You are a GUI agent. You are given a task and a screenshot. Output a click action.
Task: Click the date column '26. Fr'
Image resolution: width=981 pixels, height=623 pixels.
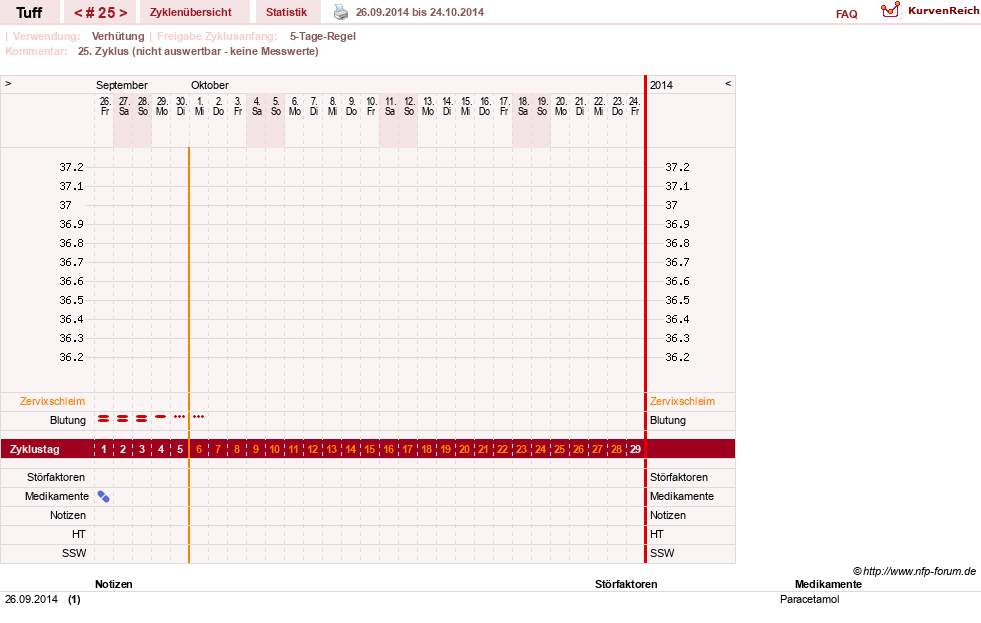click(x=104, y=106)
